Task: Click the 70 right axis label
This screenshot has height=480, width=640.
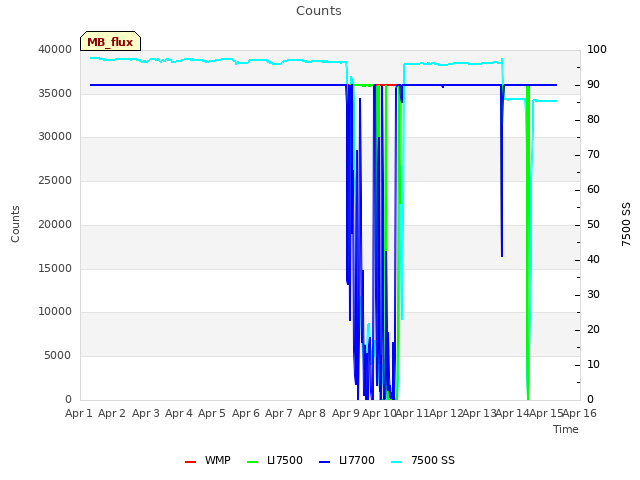Action: coord(593,155)
